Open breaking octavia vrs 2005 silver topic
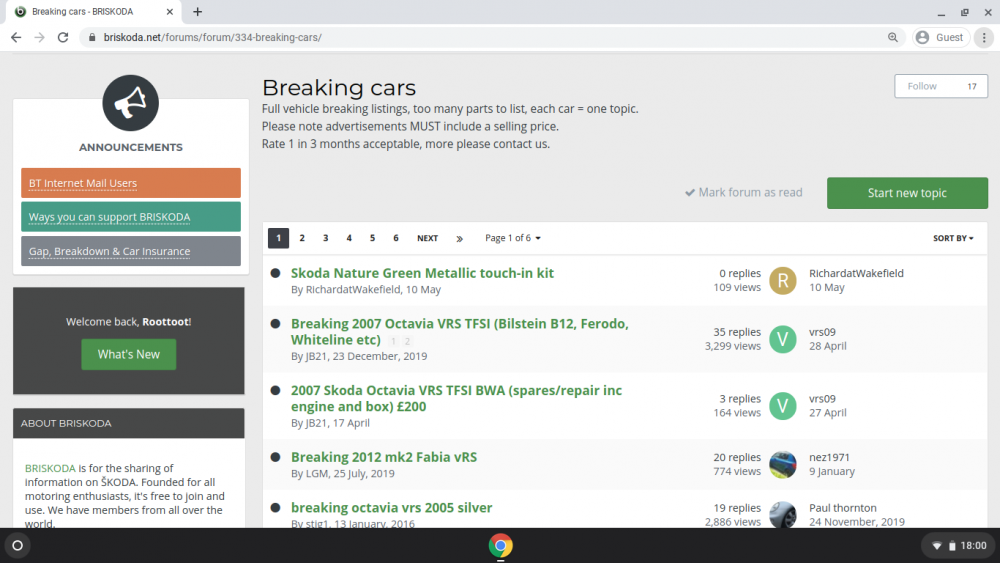Image resolution: width=1000 pixels, height=563 pixels. 392,508
